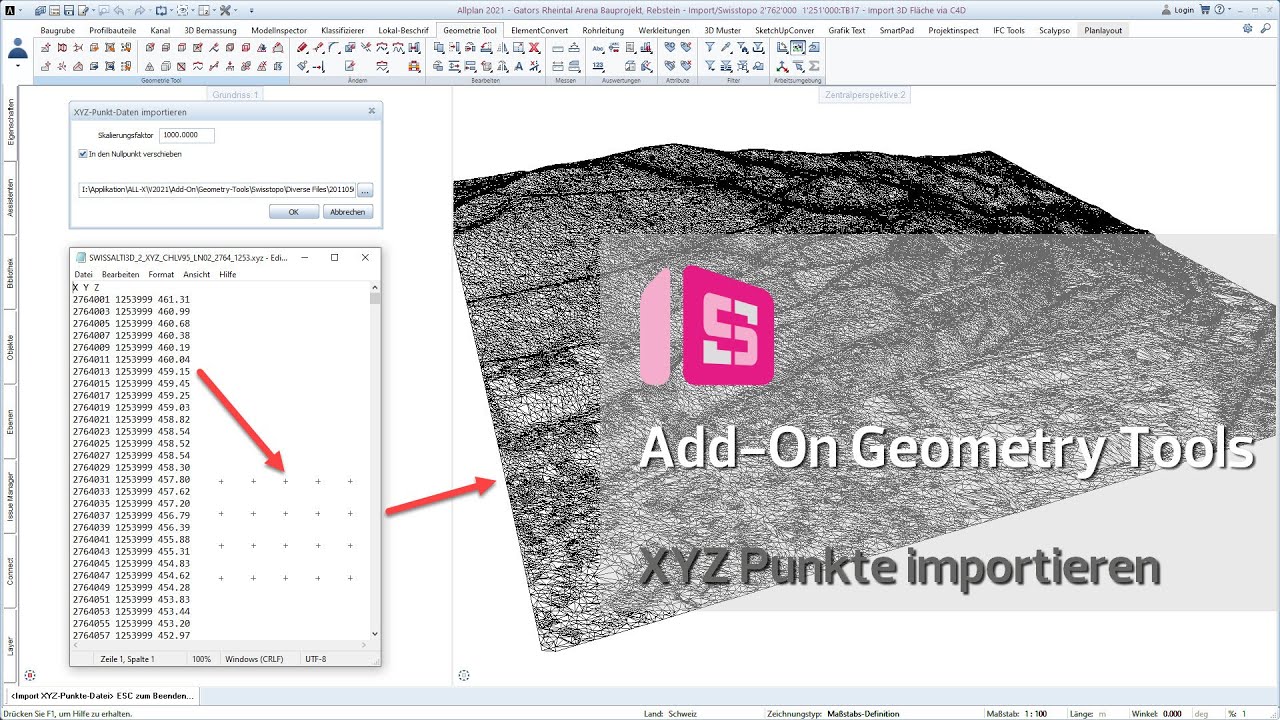Open the Layer side palette tab
Image resolution: width=1280 pixels, height=720 pixels.
pos(10,645)
